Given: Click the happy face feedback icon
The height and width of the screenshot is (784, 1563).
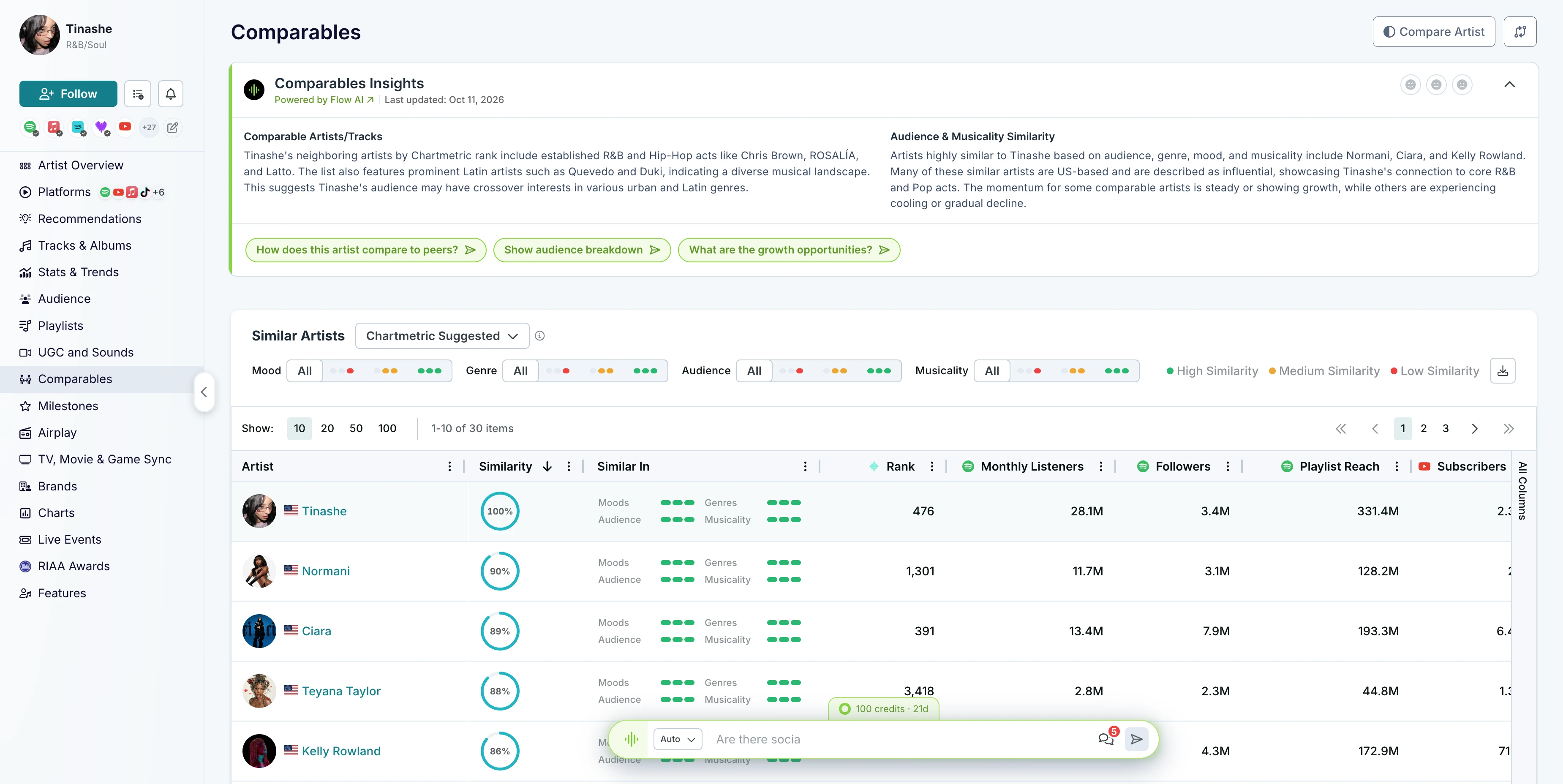Looking at the screenshot, I should click(x=1411, y=84).
